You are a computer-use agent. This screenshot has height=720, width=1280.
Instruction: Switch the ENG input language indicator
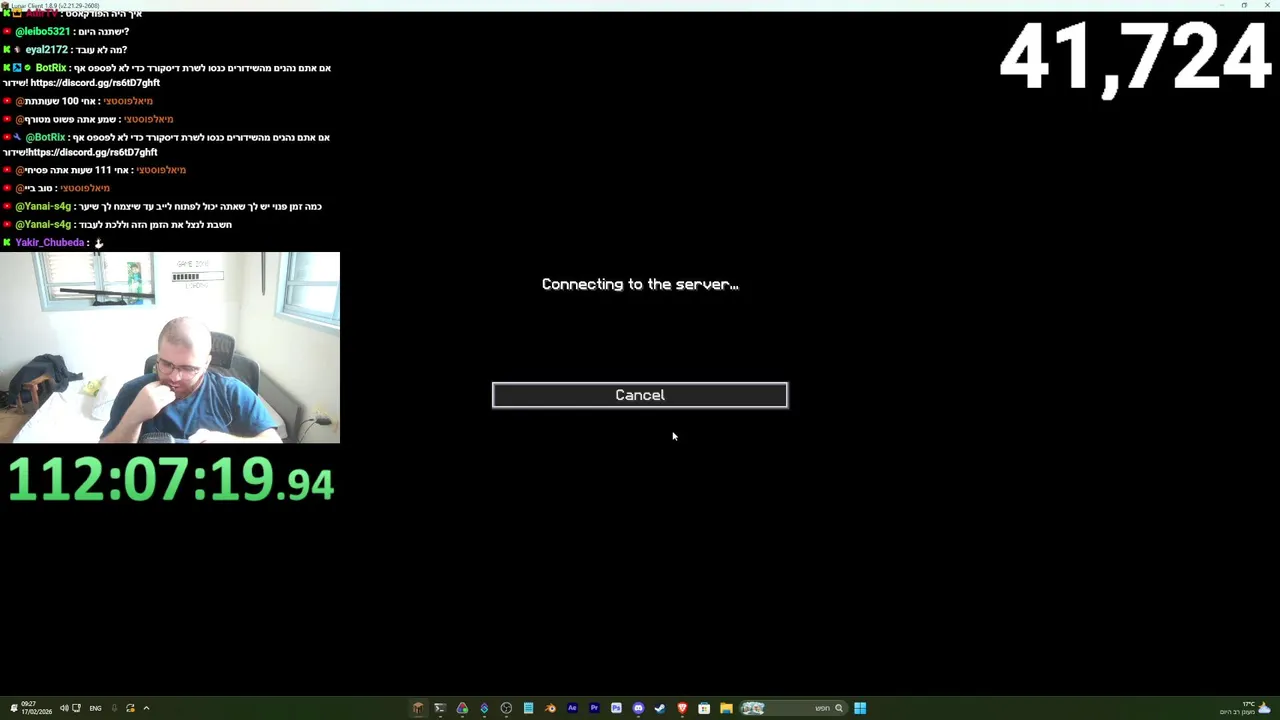tap(95, 708)
